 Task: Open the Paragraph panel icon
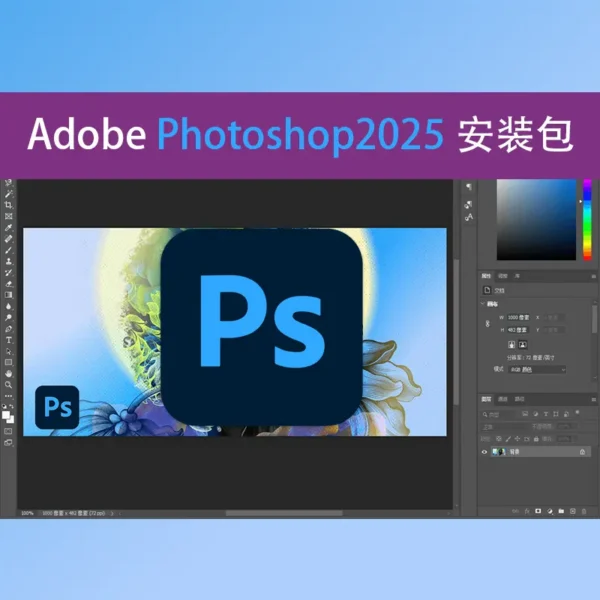coord(469,187)
